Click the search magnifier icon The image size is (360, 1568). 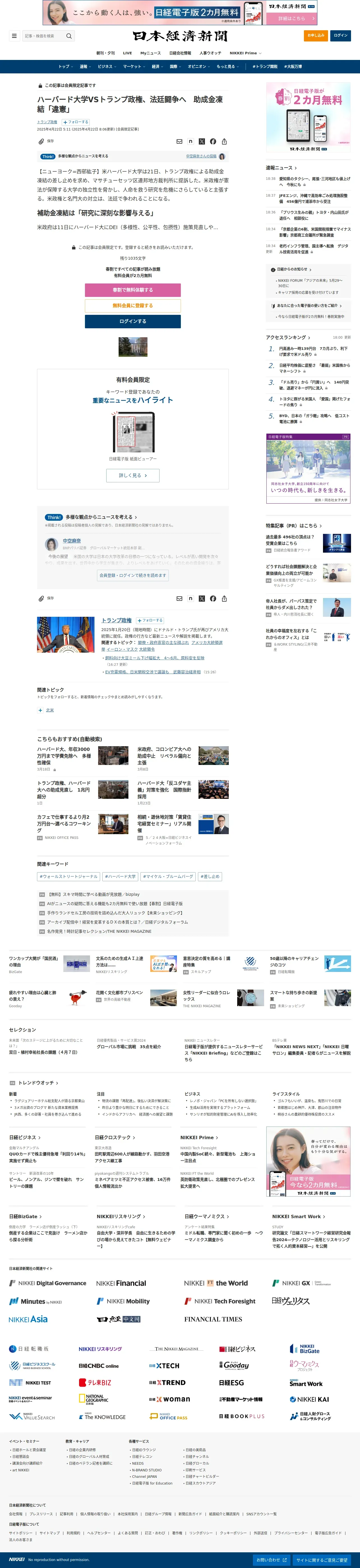click(x=69, y=36)
